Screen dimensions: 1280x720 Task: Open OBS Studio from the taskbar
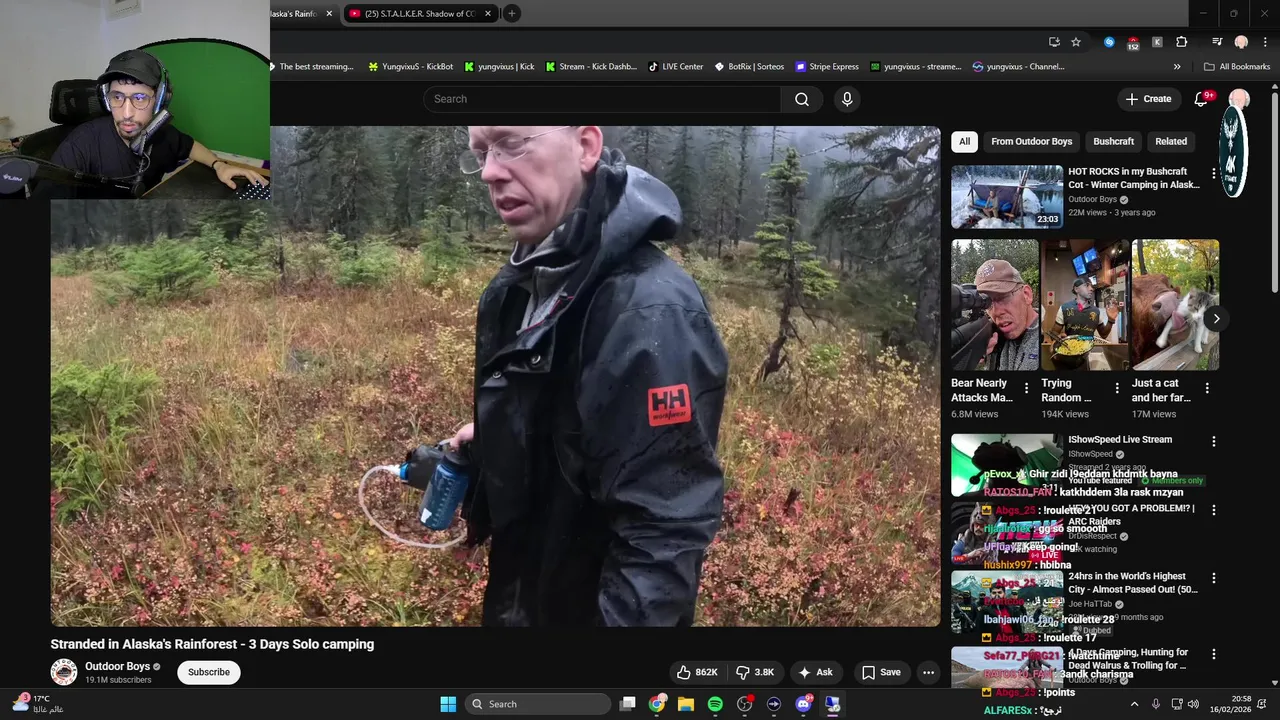744,704
